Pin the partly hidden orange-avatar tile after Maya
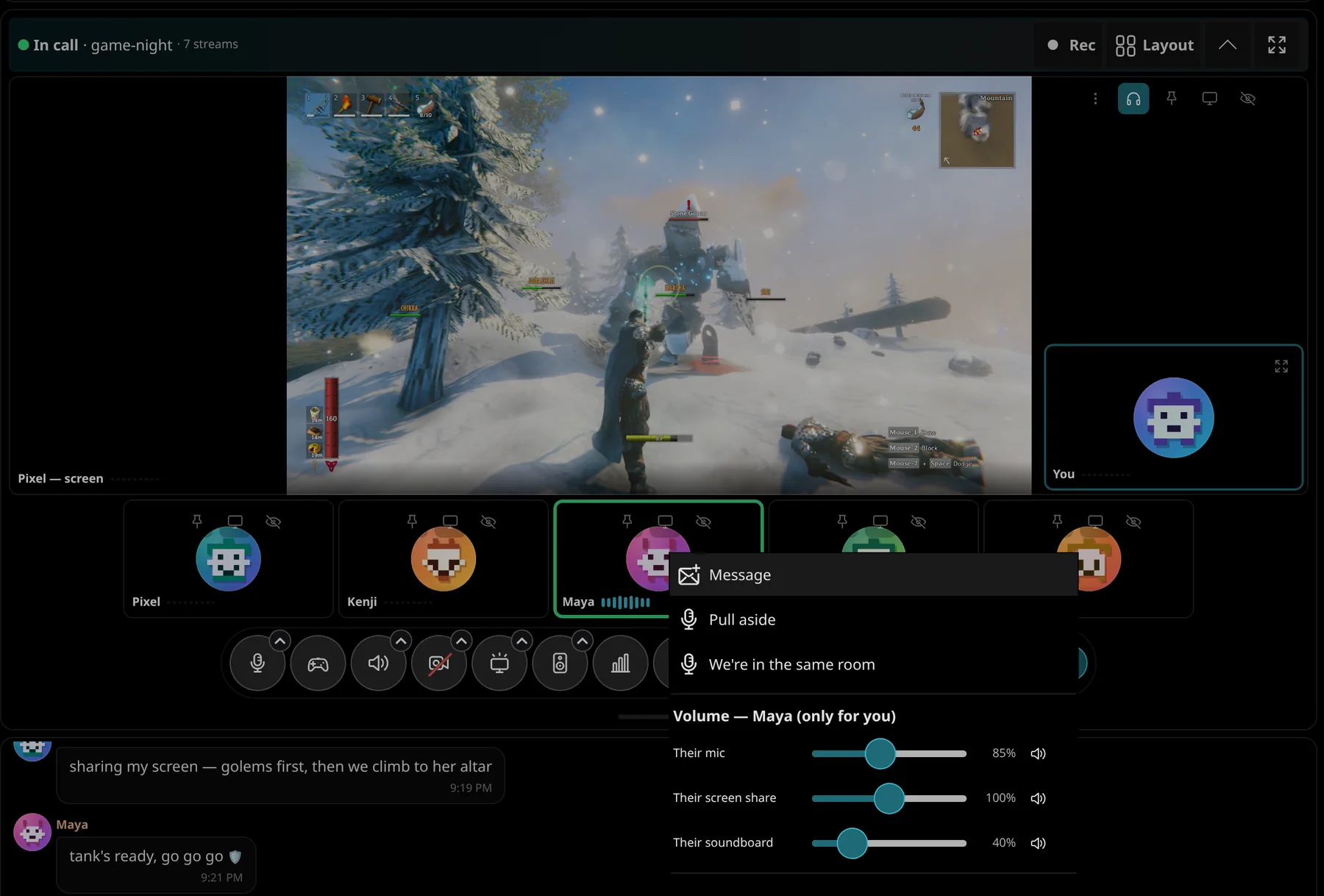Image resolution: width=1324 pixels, height=896 pixels. coord(1057,521)
